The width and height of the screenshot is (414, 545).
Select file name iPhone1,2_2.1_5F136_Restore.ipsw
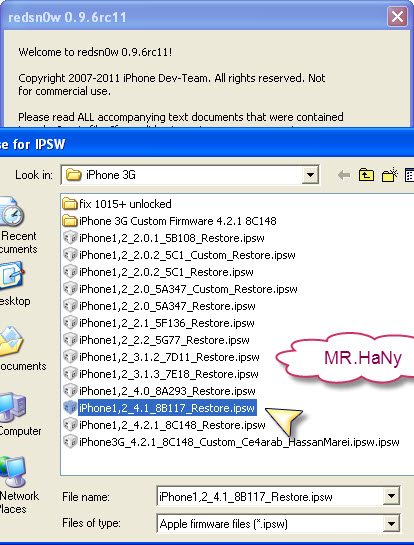(x=167, y=323)
